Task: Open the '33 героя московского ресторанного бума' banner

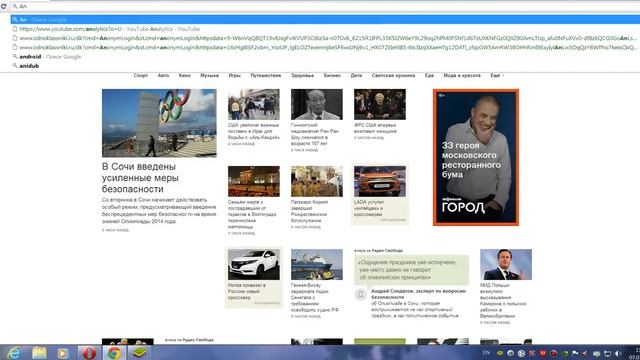Action: point(476,157)
